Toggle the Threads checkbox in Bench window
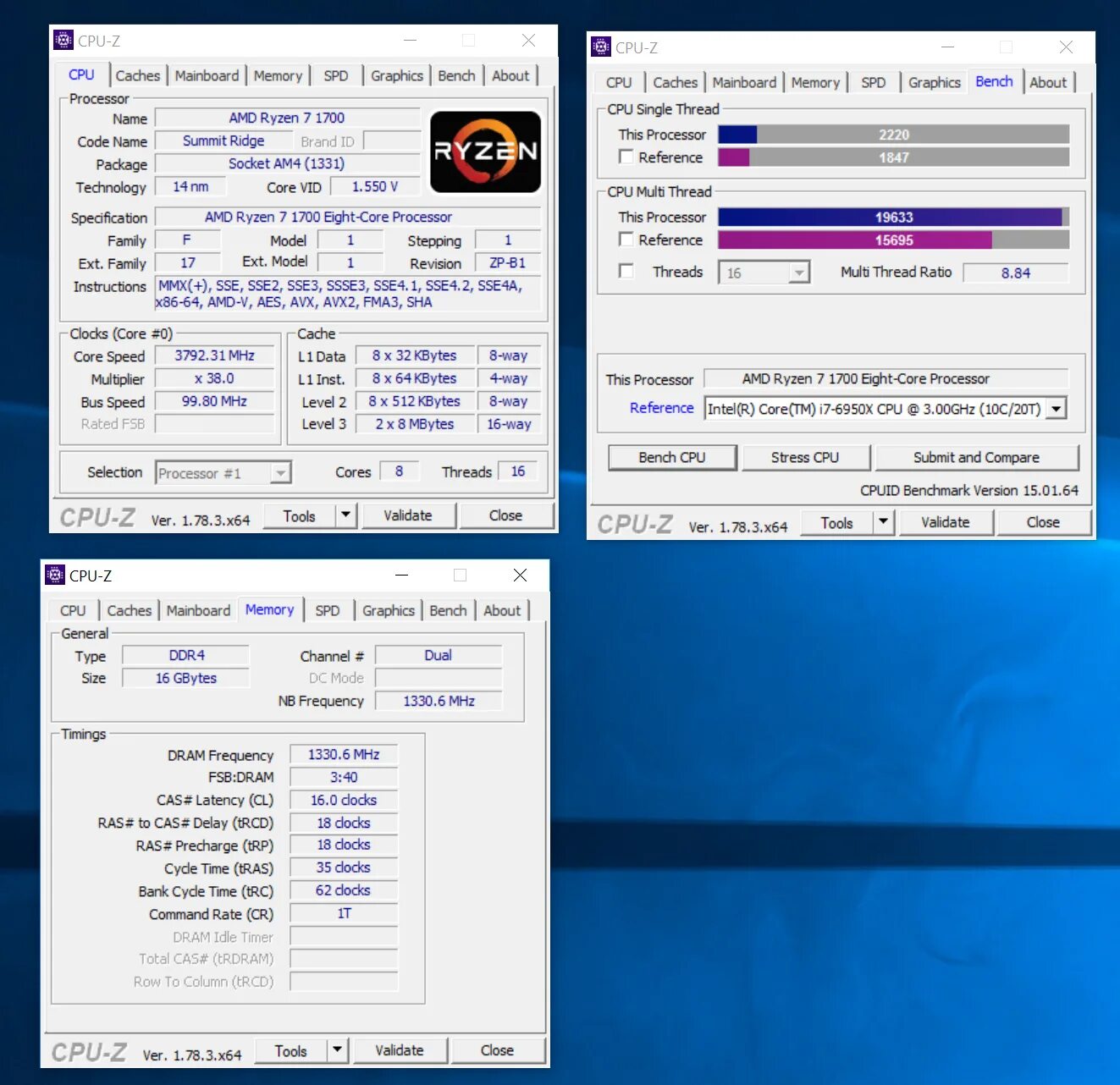Viewport: 1120px width, 1085px height. click(x=626, y=271)
